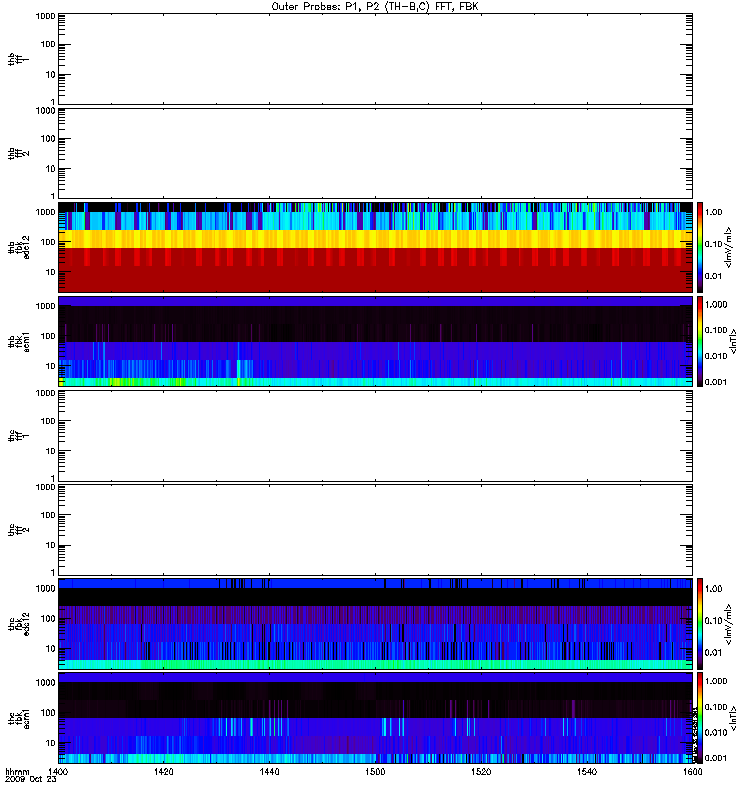The image size is (750, 800).
Task: Click the <|nT|> unit label beside thb scm1 color bar
Action: [734, 341]
